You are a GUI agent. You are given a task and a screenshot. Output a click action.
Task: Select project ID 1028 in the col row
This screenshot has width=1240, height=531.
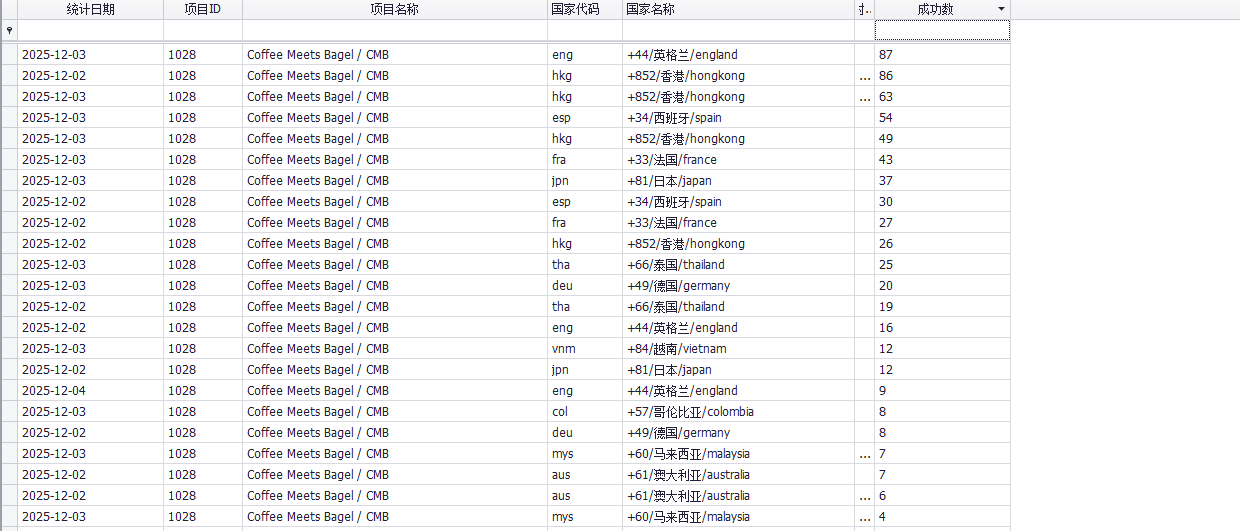(x=203, y=412)
